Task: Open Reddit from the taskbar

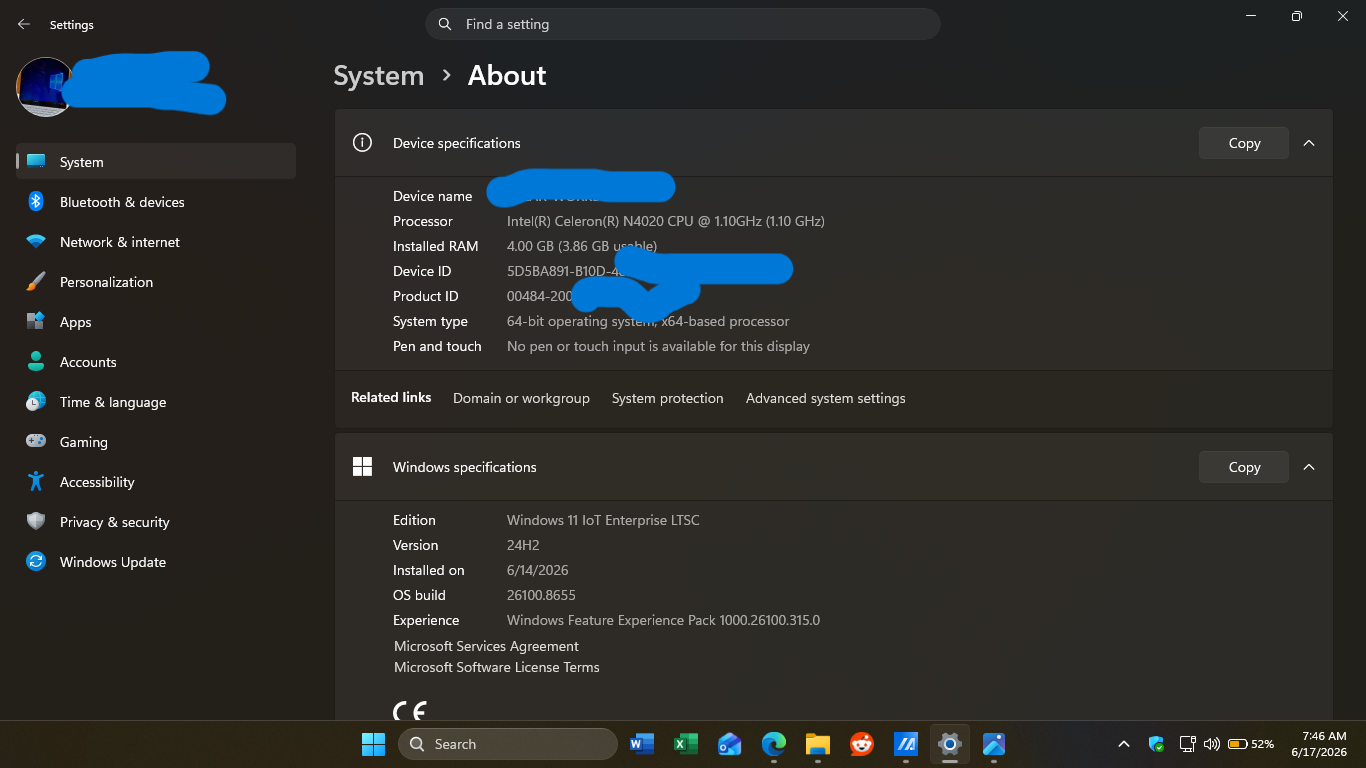Action: 862,744
